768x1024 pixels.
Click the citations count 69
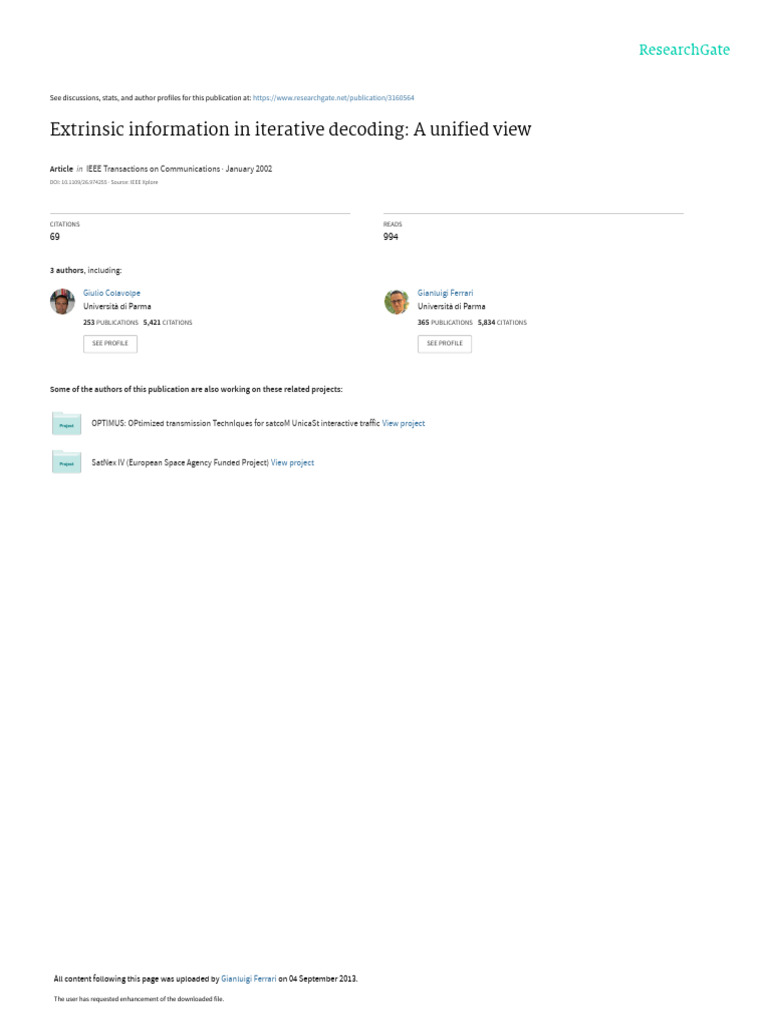[x=55, y=237]
